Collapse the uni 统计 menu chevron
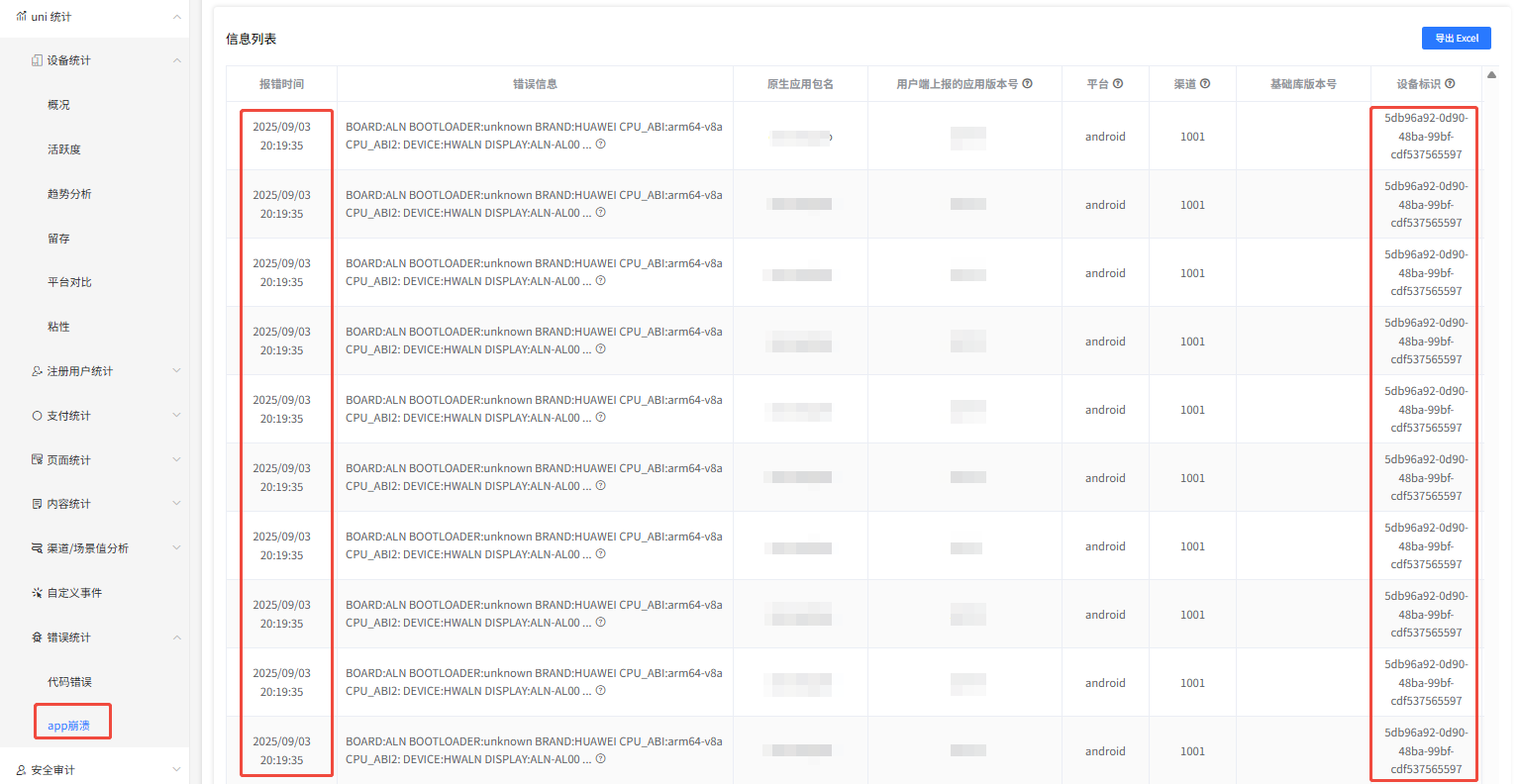The image size is (1520, 784). [x=177, y=16]
